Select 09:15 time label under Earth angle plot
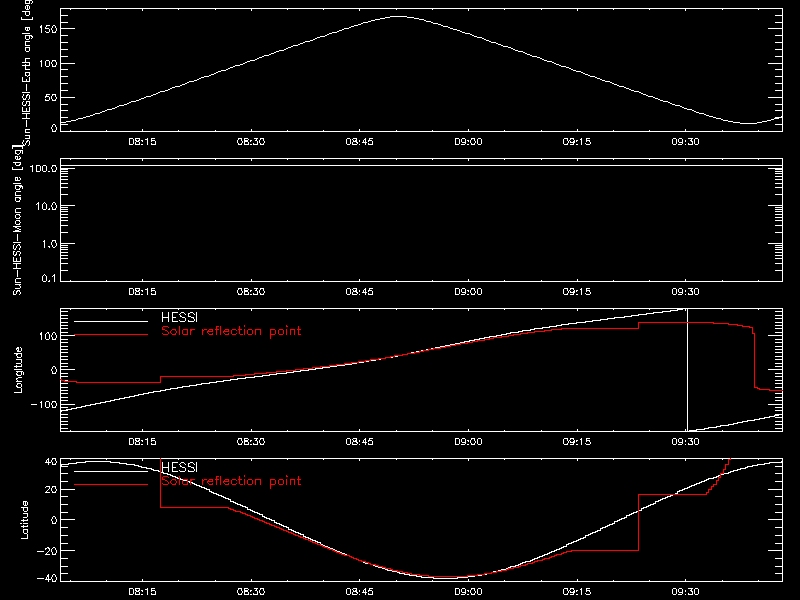800x600 pixels. coord(577,142)
